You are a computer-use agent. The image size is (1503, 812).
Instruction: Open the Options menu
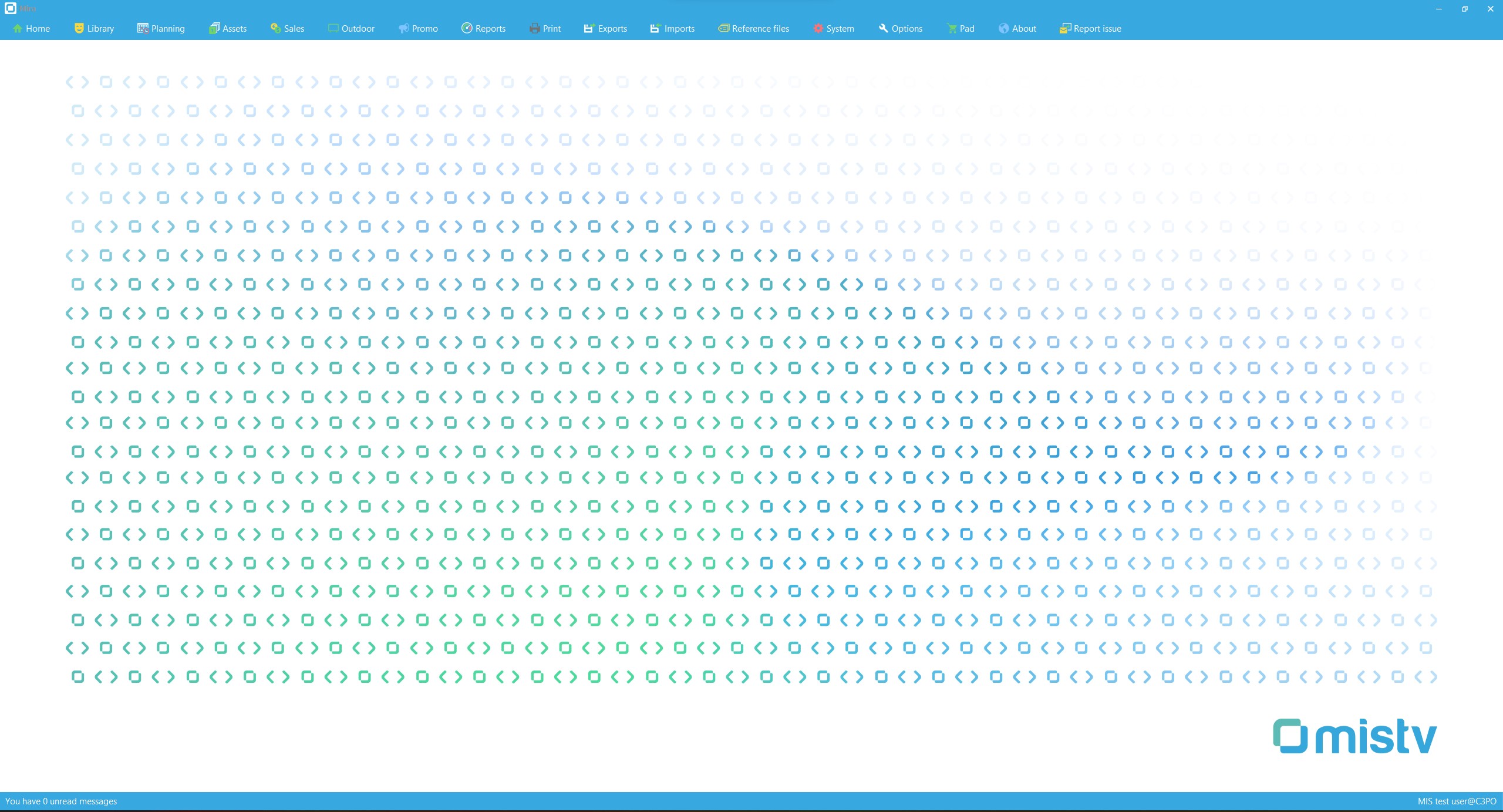pyautogui.click(x=900, y=28)
